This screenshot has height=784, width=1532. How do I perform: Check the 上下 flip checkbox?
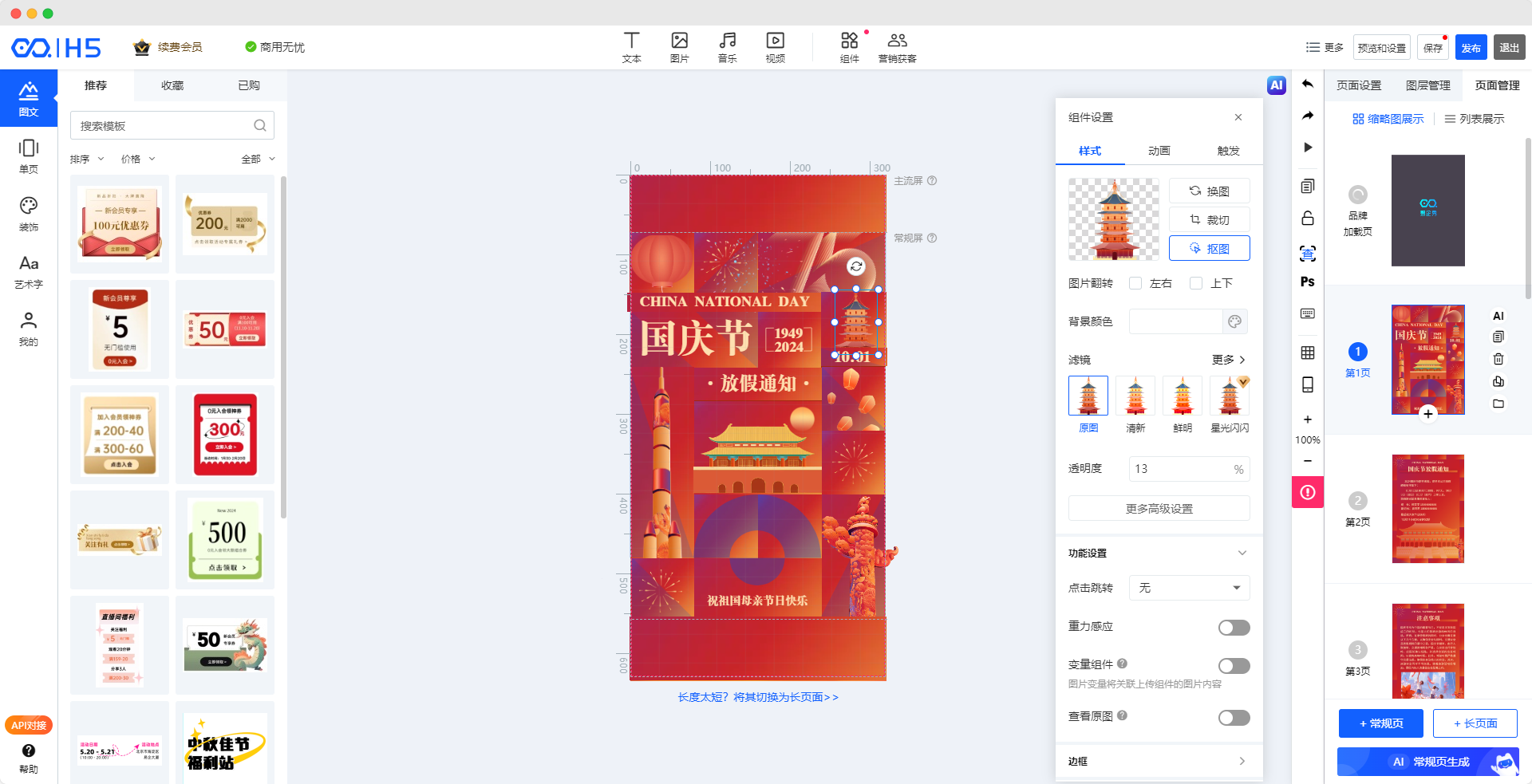click(1196, 283)
